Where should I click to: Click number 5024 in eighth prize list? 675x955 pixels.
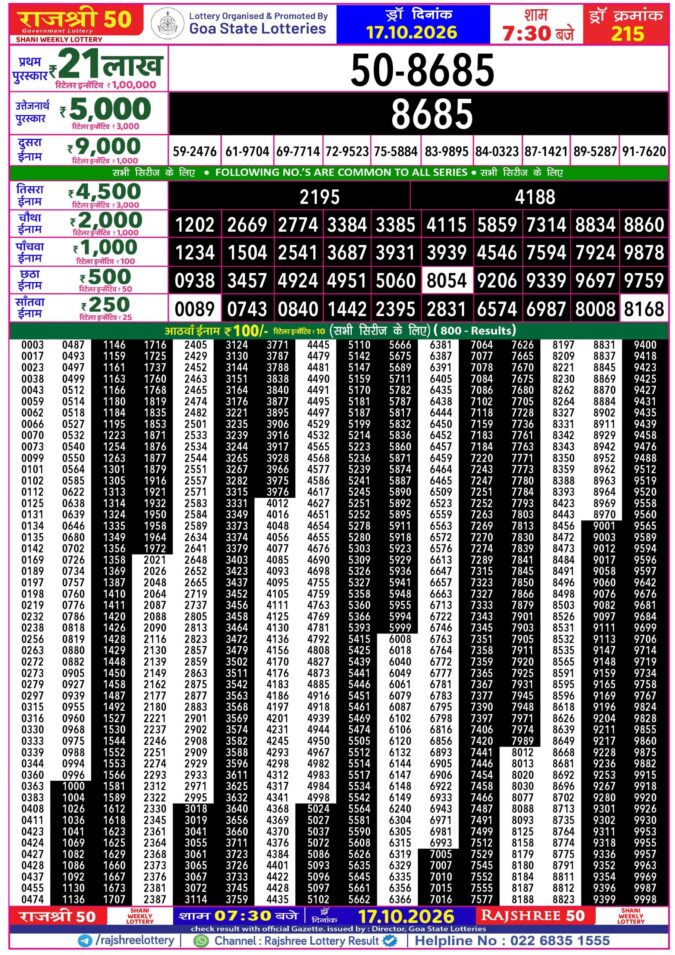click(318, 809)
